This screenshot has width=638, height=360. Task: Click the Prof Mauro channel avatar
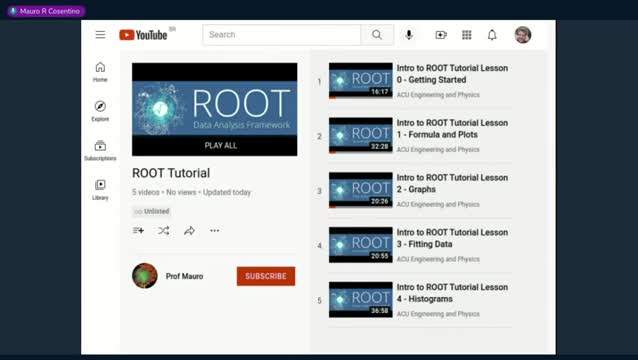[145, 276]
